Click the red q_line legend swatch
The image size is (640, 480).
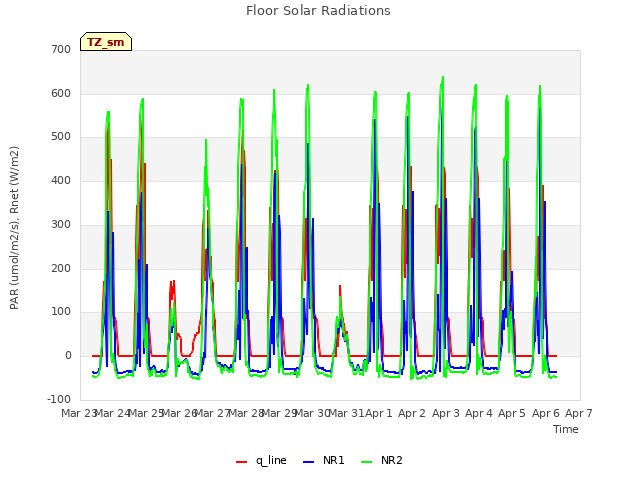(x=242, y=462)
